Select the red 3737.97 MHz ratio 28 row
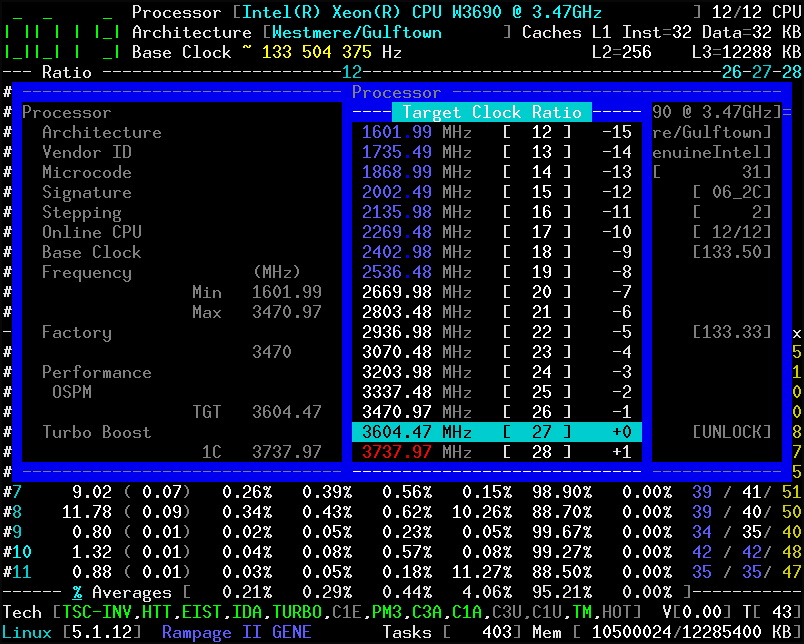Viewport: 804px width, 644px height. 496,452
